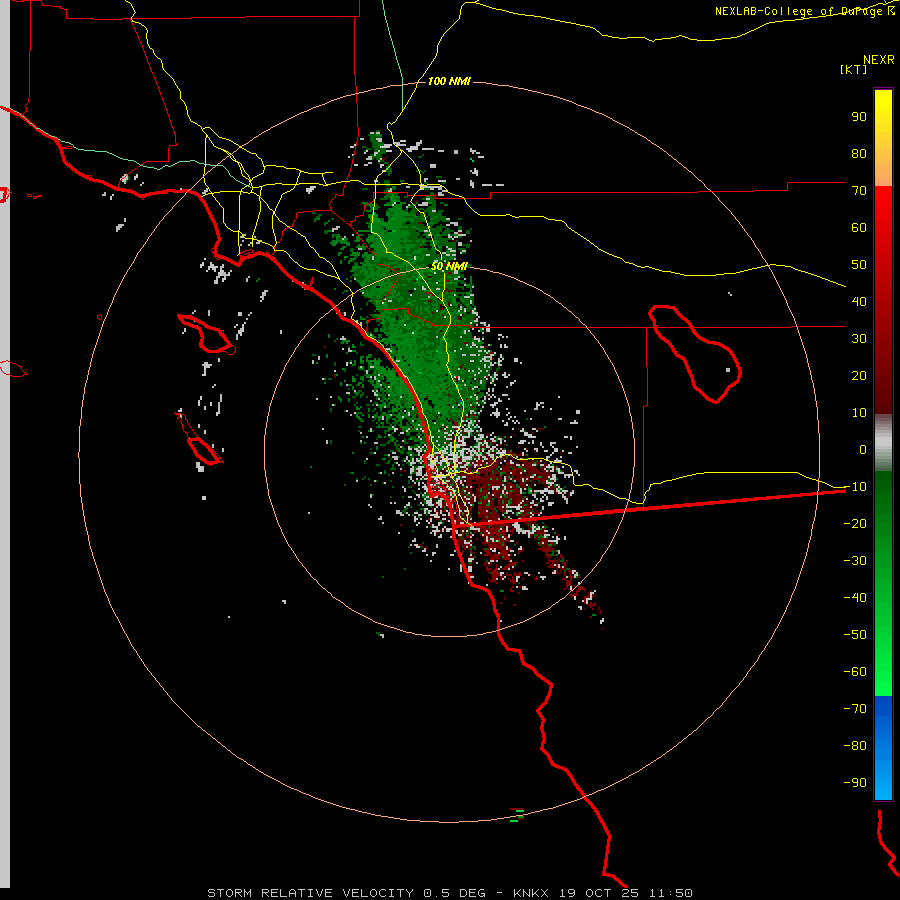Click the 50 value on velocity scale
This screenshot has height=900, width=900.
tap(859, 265)
